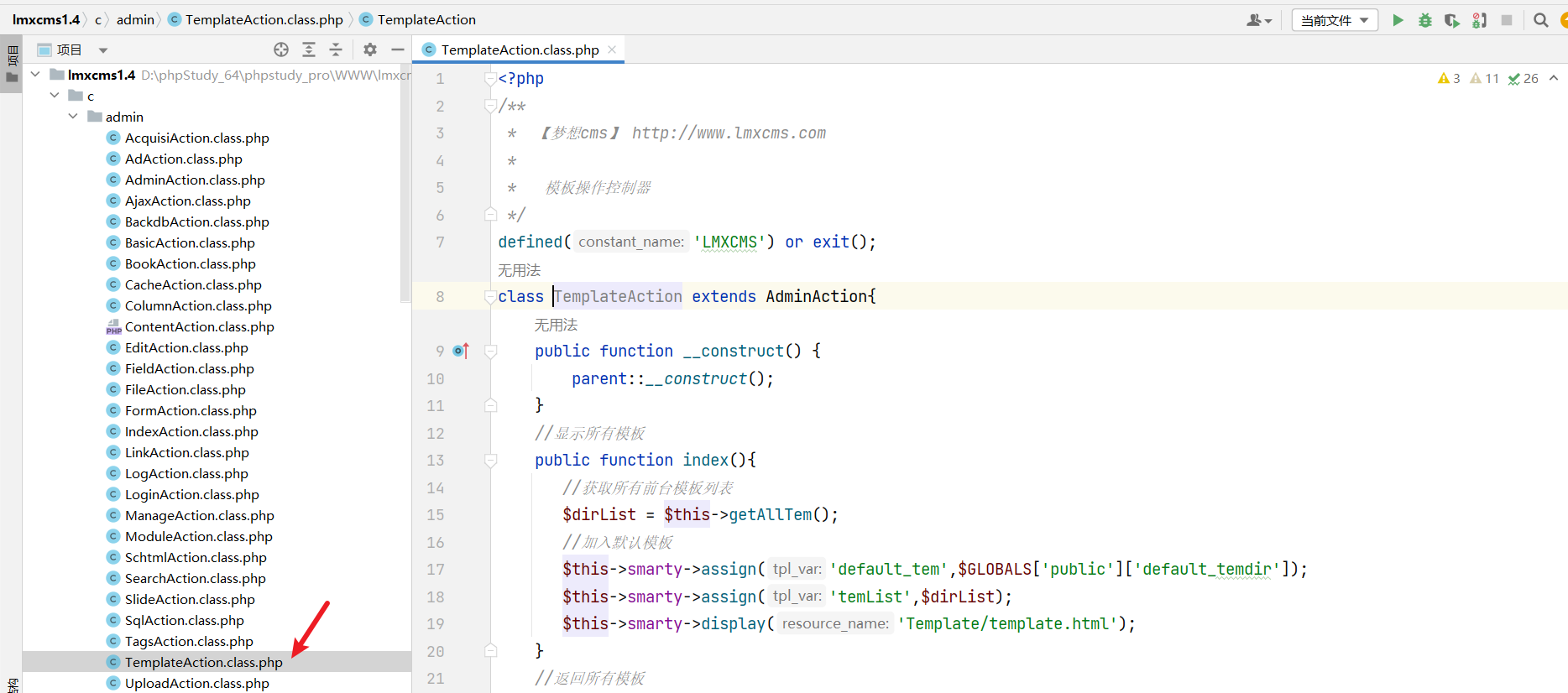
Task: Run the current file with the green play icon
Action: coord(1398,20)
